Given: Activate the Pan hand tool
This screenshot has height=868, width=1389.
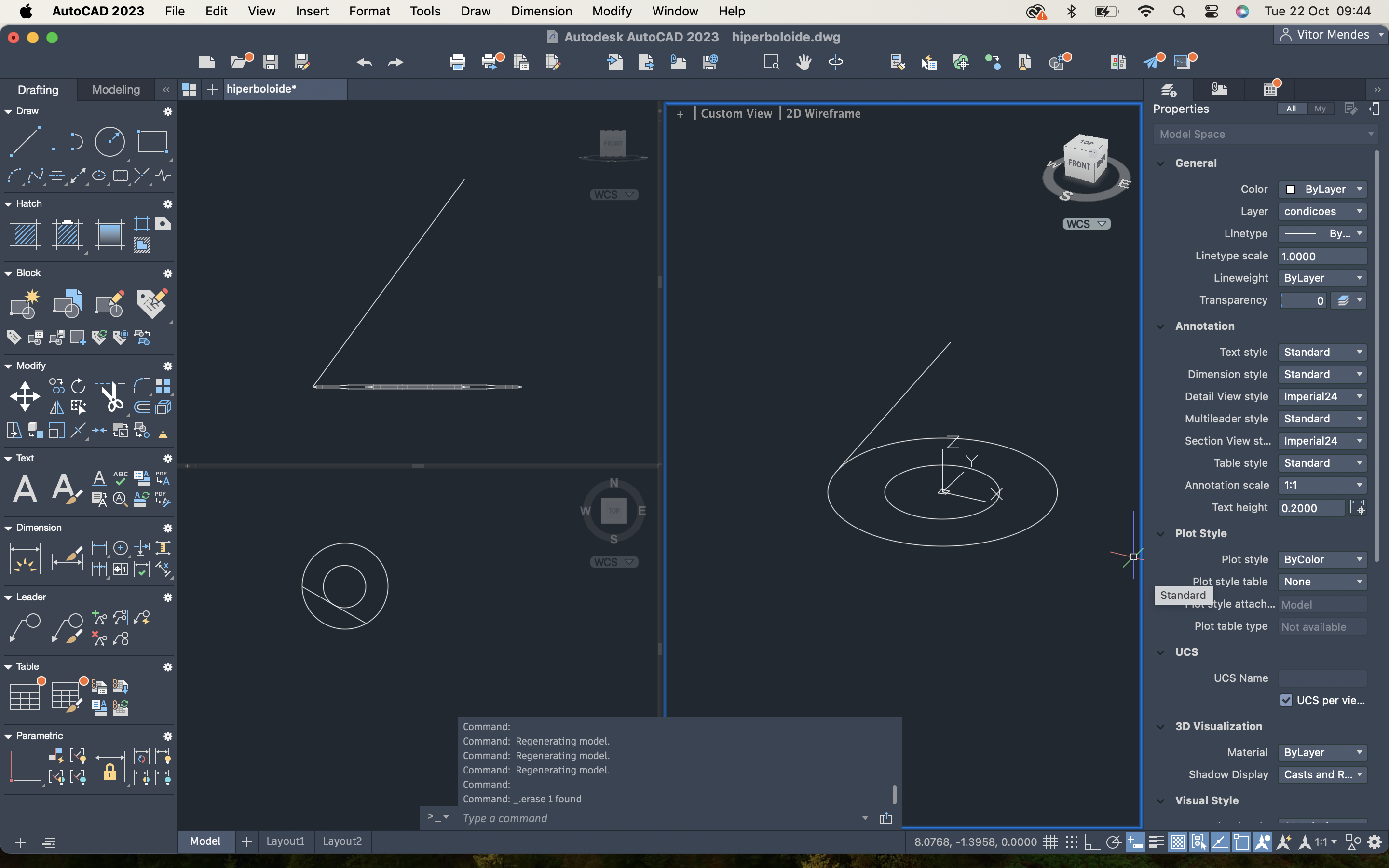Looking at the screenshot, I should 803,62.
